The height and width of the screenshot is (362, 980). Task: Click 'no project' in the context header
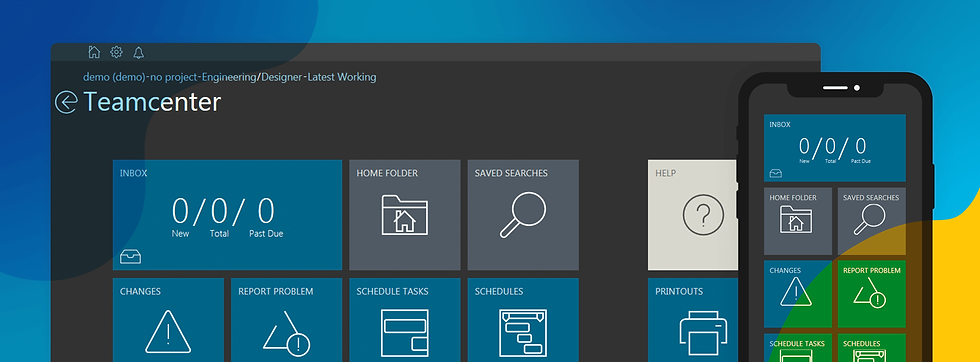174,78
